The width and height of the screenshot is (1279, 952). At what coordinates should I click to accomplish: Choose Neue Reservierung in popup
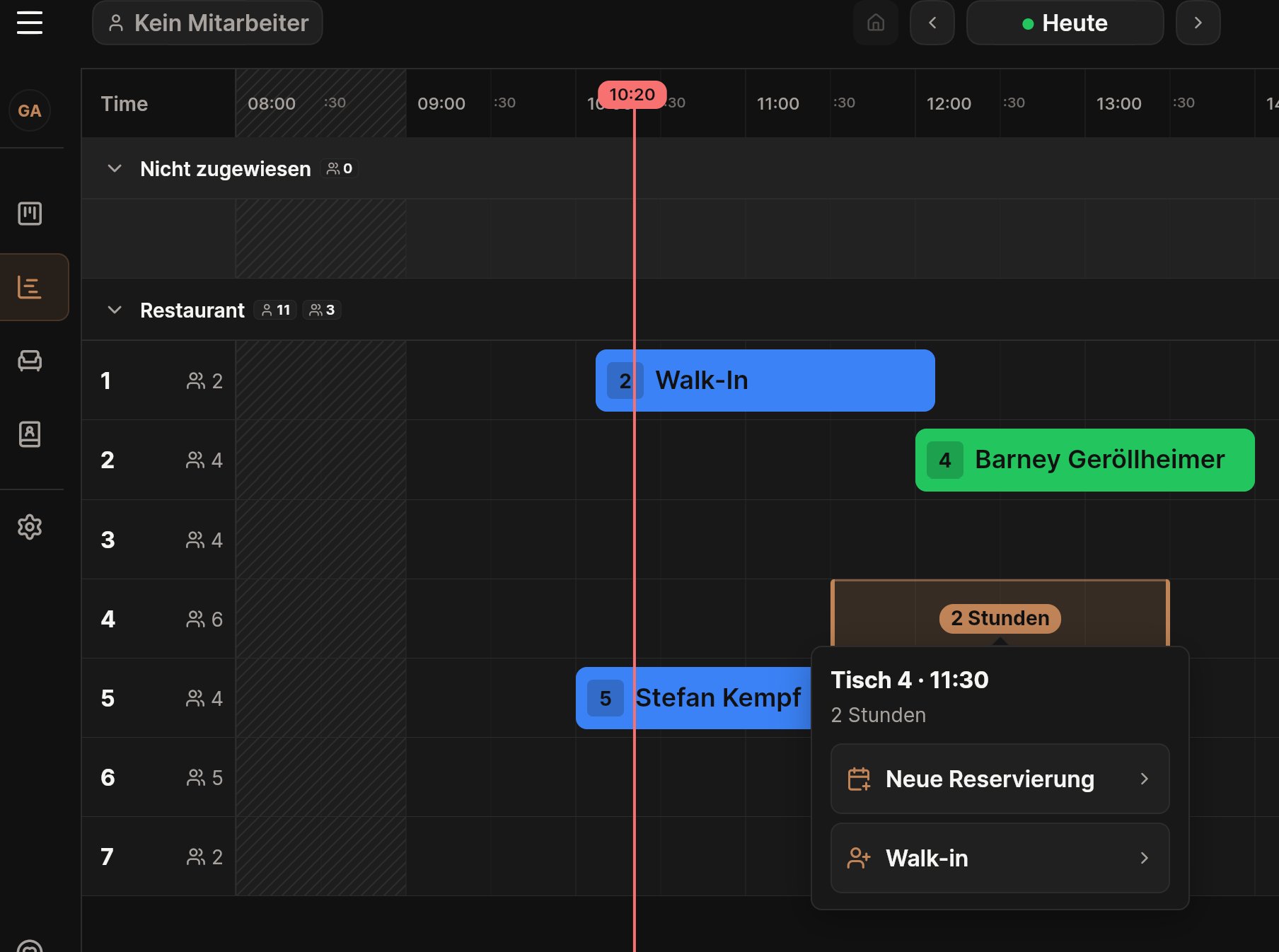point(1000,779)
